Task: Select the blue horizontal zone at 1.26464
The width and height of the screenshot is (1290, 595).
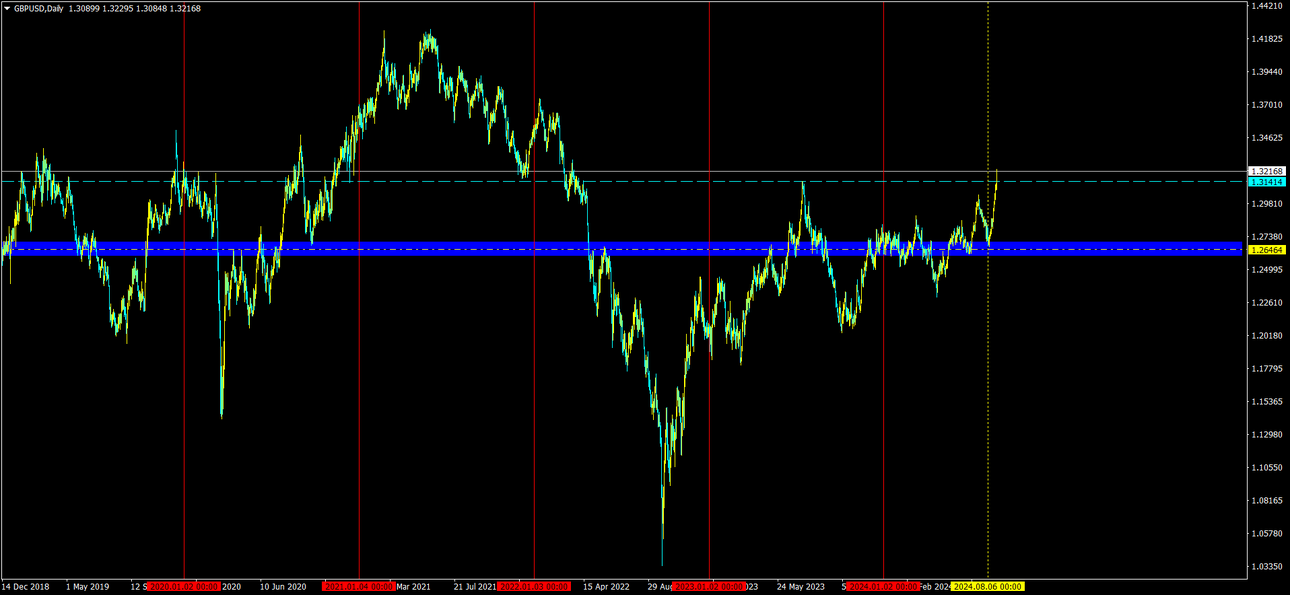Action: 621,249
